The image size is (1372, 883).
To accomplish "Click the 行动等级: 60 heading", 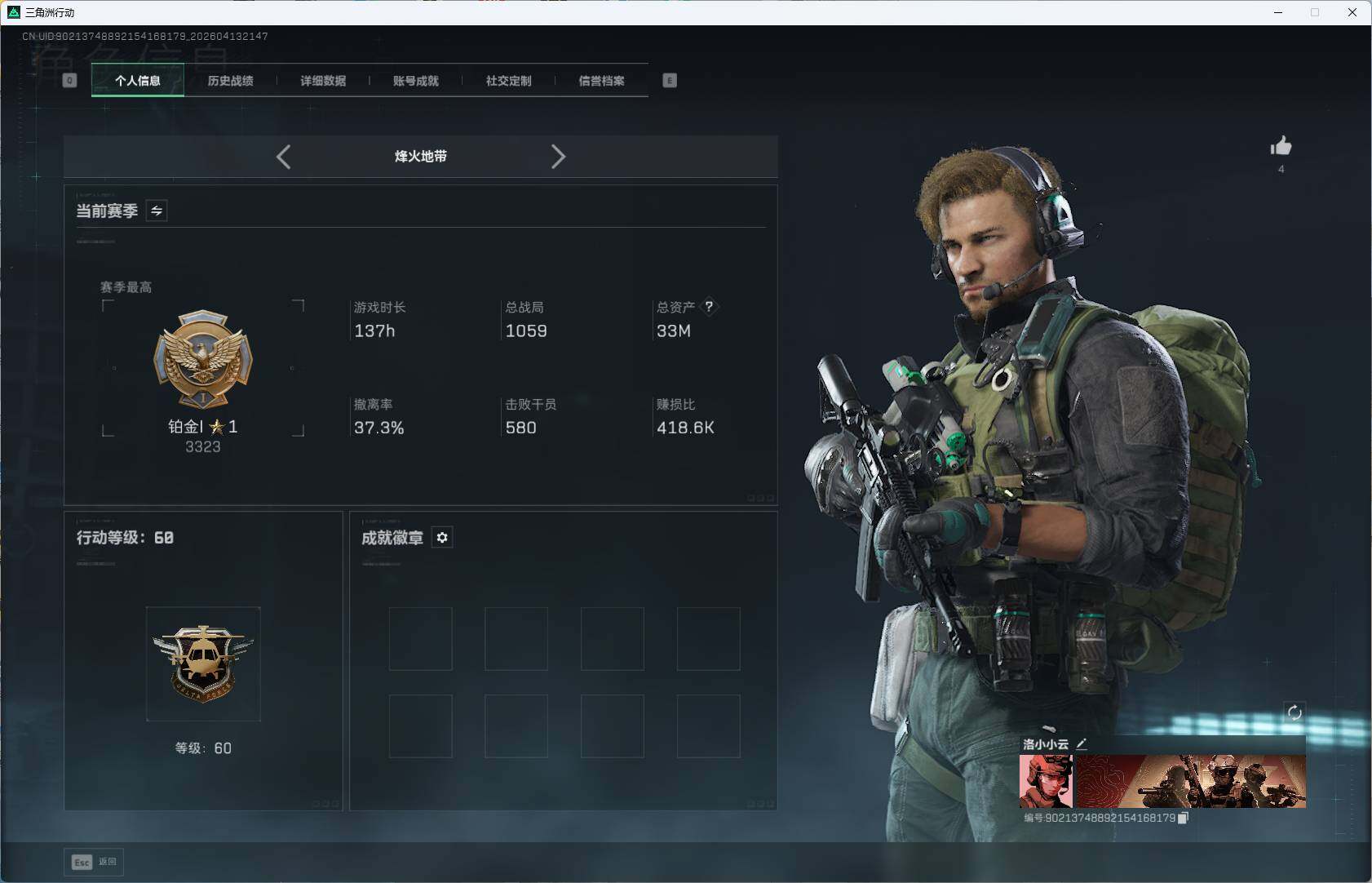I will [125, 537].
